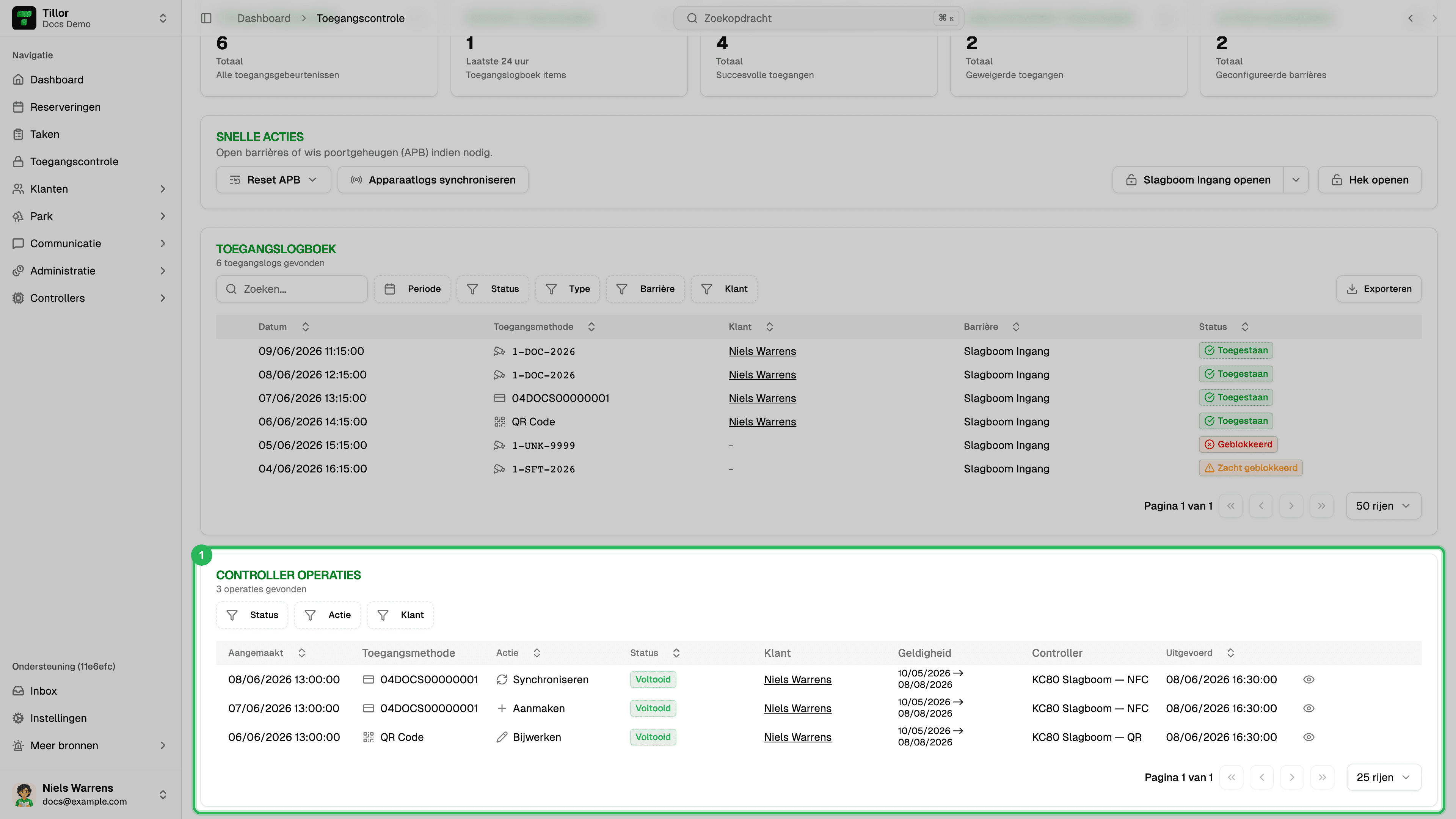Sort controller operaties by Aangemaakt
Image resolution: width=1456 pixels, height=819 pixels.
click(267, 653)
